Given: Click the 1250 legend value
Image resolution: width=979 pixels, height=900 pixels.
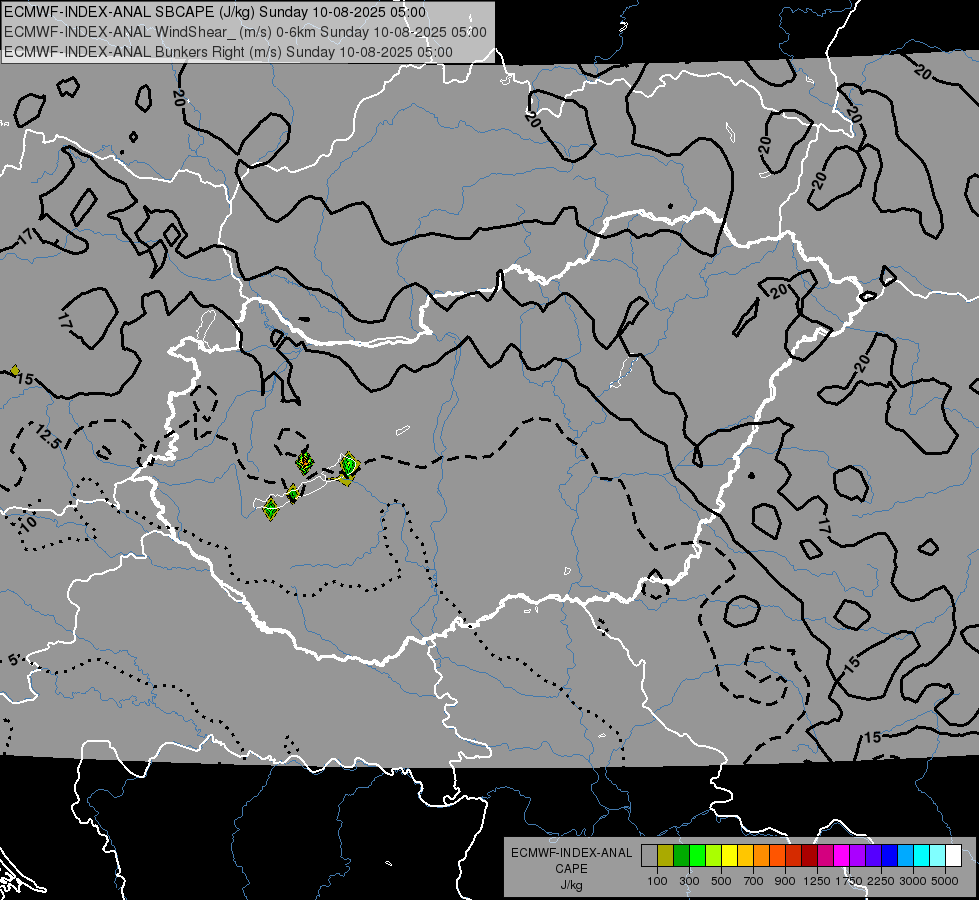Looking at the screenshot, I should [x=817, y=881].
